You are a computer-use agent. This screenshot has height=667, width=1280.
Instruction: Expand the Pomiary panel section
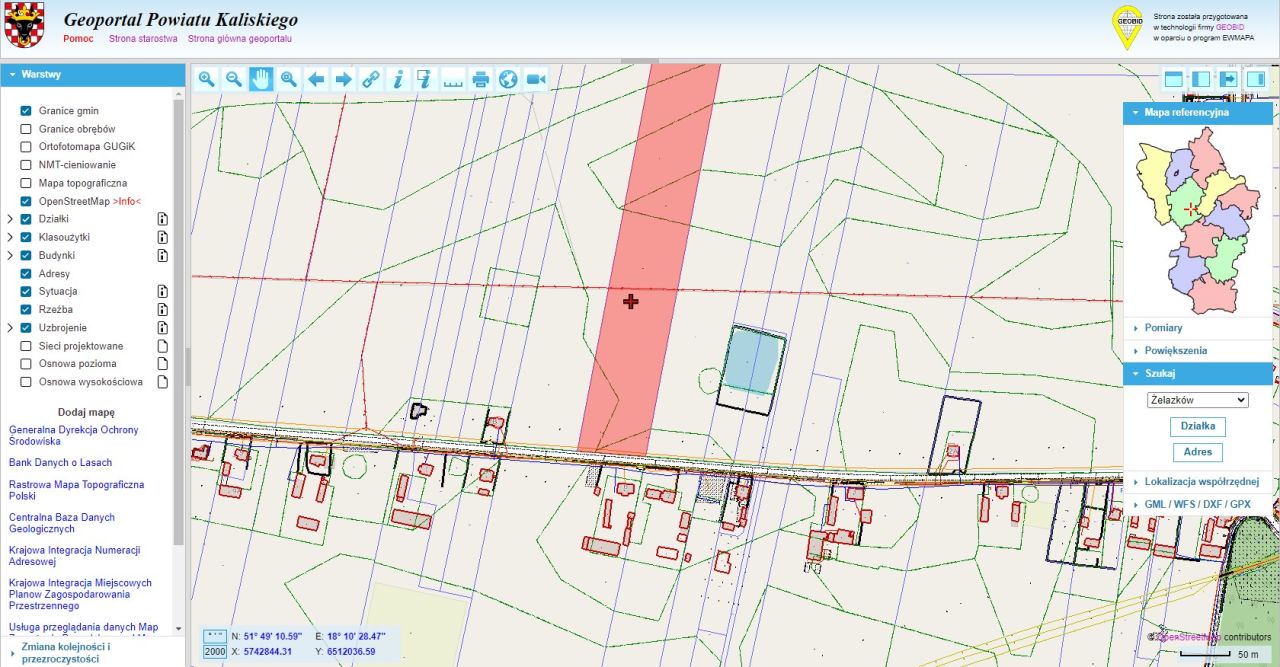click(1163, 328)
